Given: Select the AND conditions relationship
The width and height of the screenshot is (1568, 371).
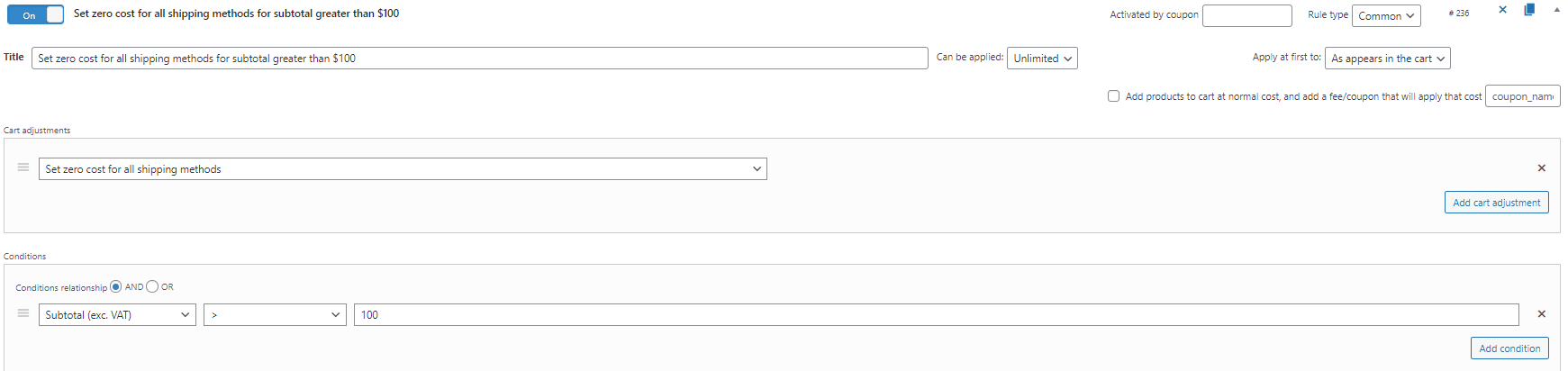Looking at the screenshot, I should coord(116,287).
